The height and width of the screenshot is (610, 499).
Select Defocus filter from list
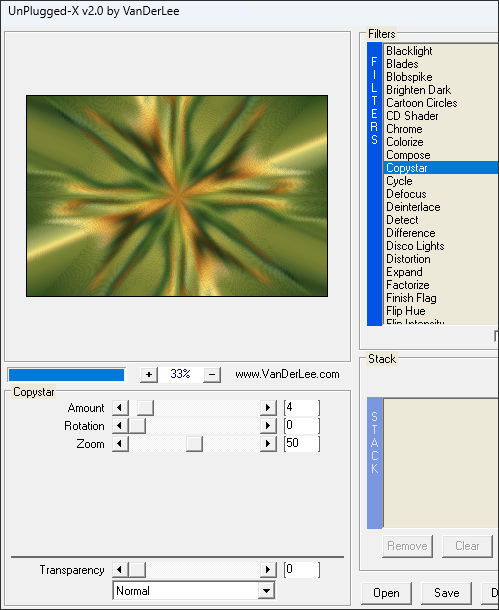point(441,194)
